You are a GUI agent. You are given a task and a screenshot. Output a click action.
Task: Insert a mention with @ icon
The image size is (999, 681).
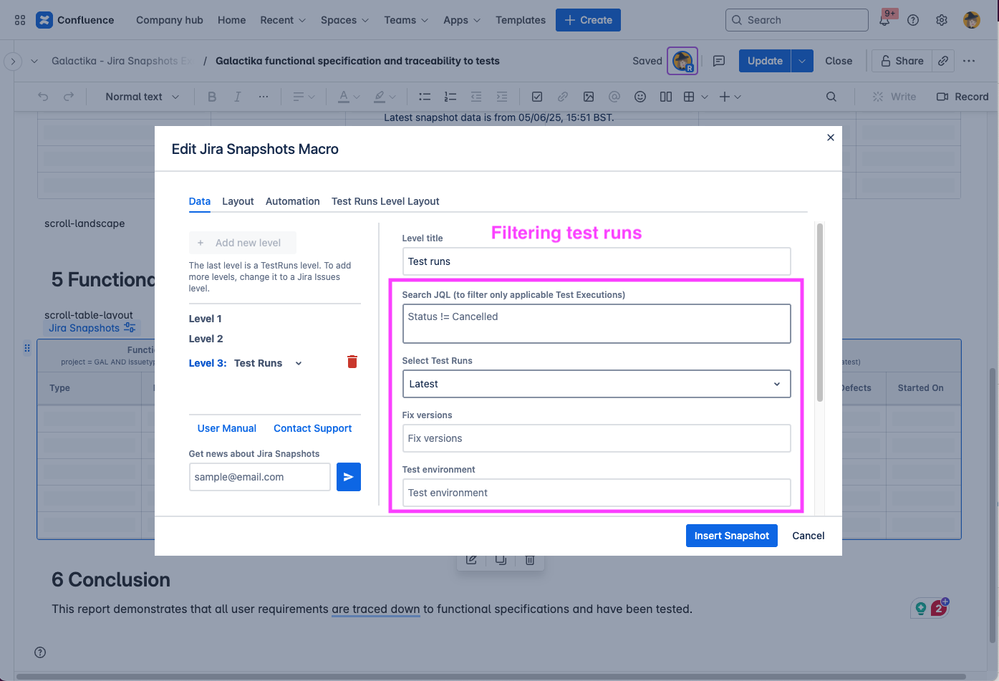tap(614, 97)
